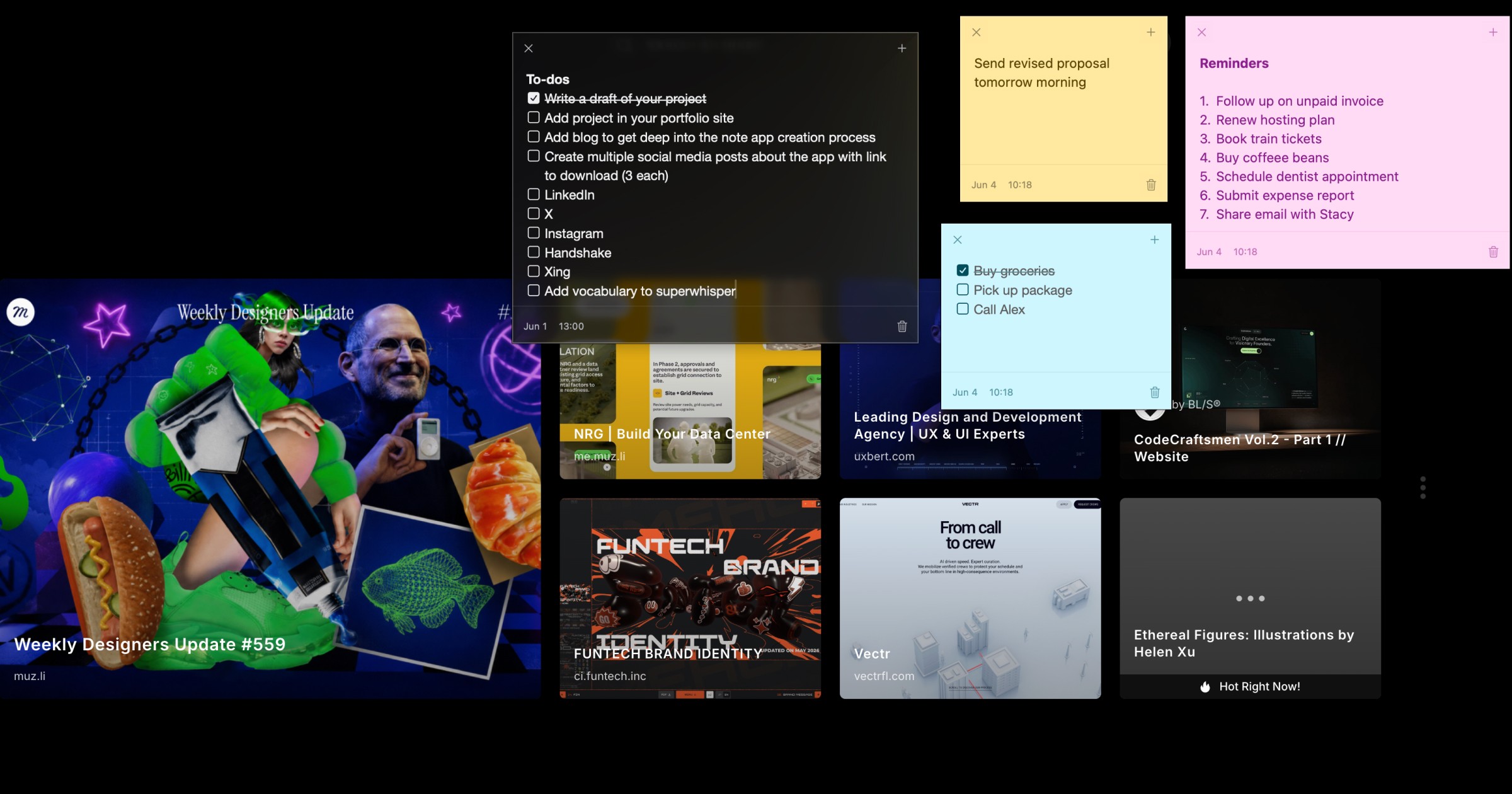
Task: Click the ci.funtech.inc source link
Action: tap(610, 676)
